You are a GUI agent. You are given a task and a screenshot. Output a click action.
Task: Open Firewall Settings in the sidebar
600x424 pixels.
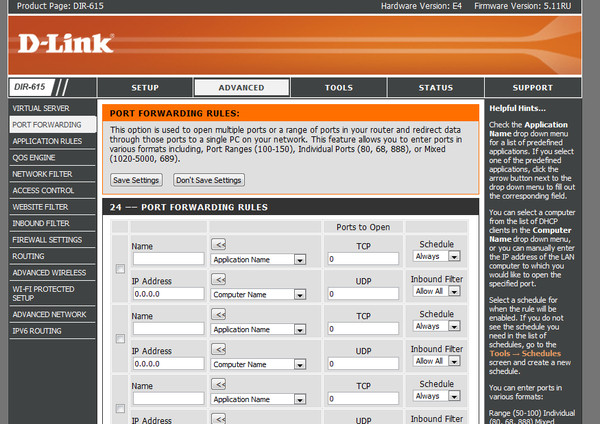point(52,240)
